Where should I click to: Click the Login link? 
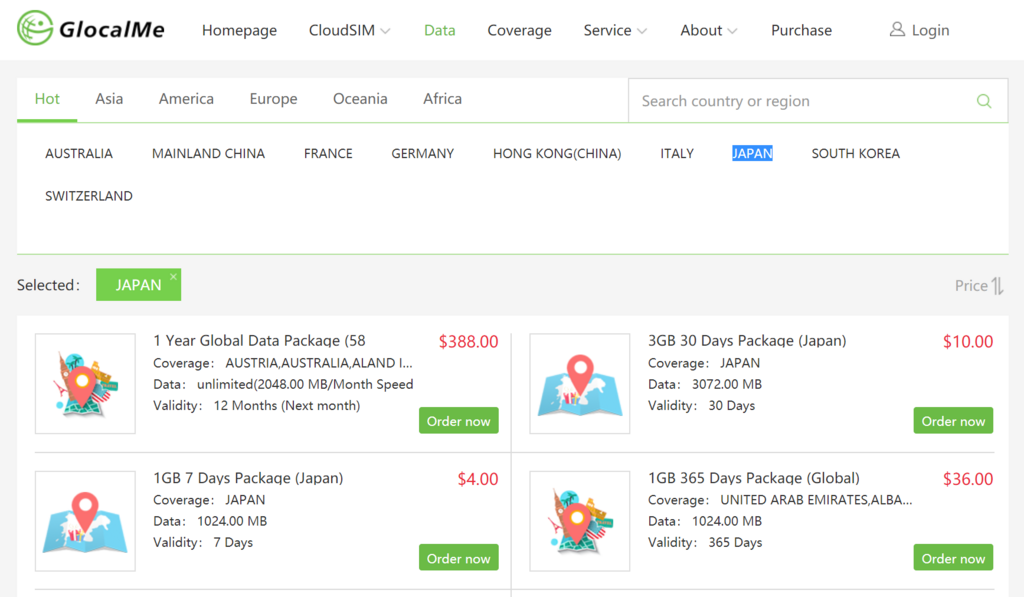930,30
